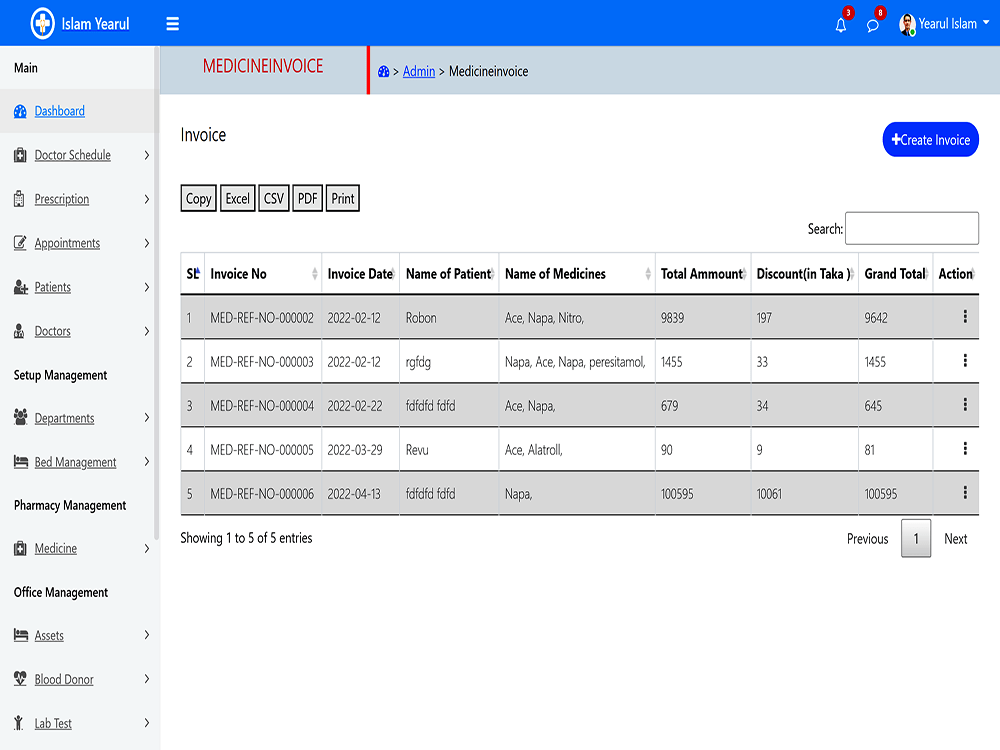The image size is (1000, 750).
Task: Open the Medicine menu item
Action: point(55,548)
